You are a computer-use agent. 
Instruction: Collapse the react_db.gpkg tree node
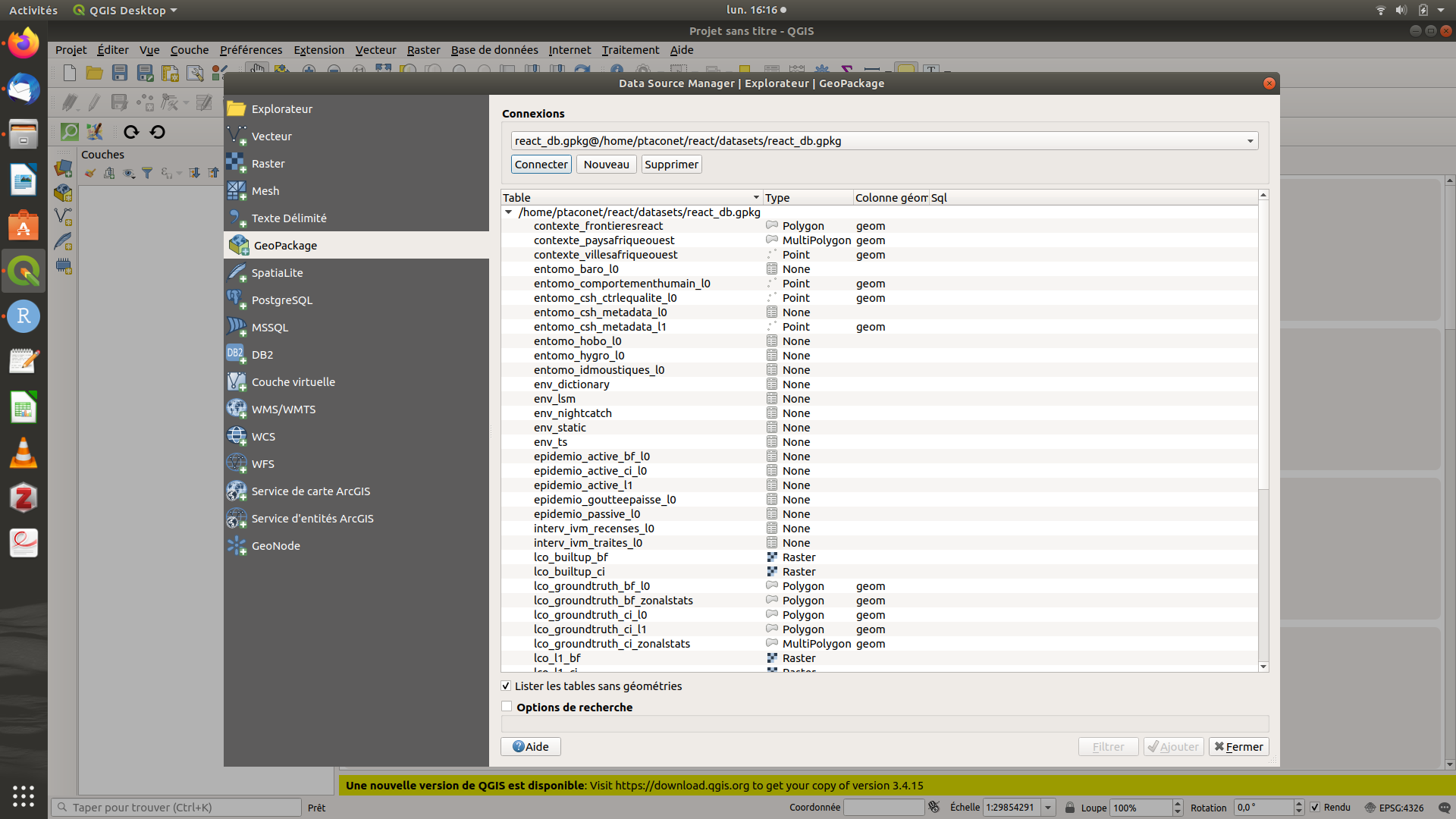pos(509,212)
